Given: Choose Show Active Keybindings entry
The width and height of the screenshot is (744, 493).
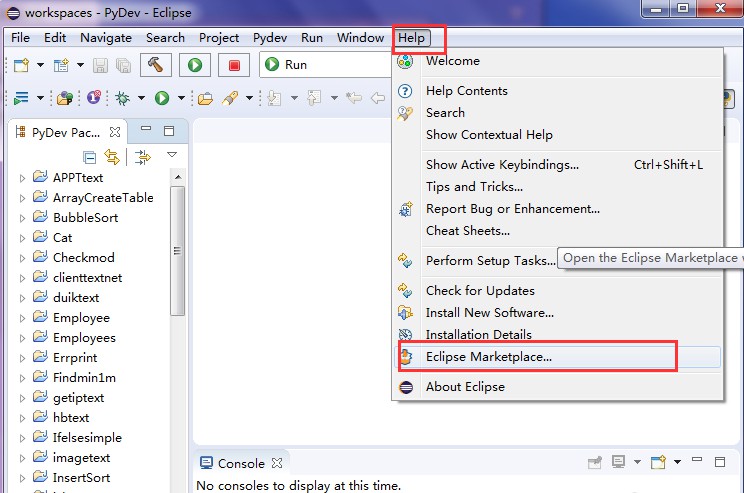Looking at the screenshot, I should (558, 165).
